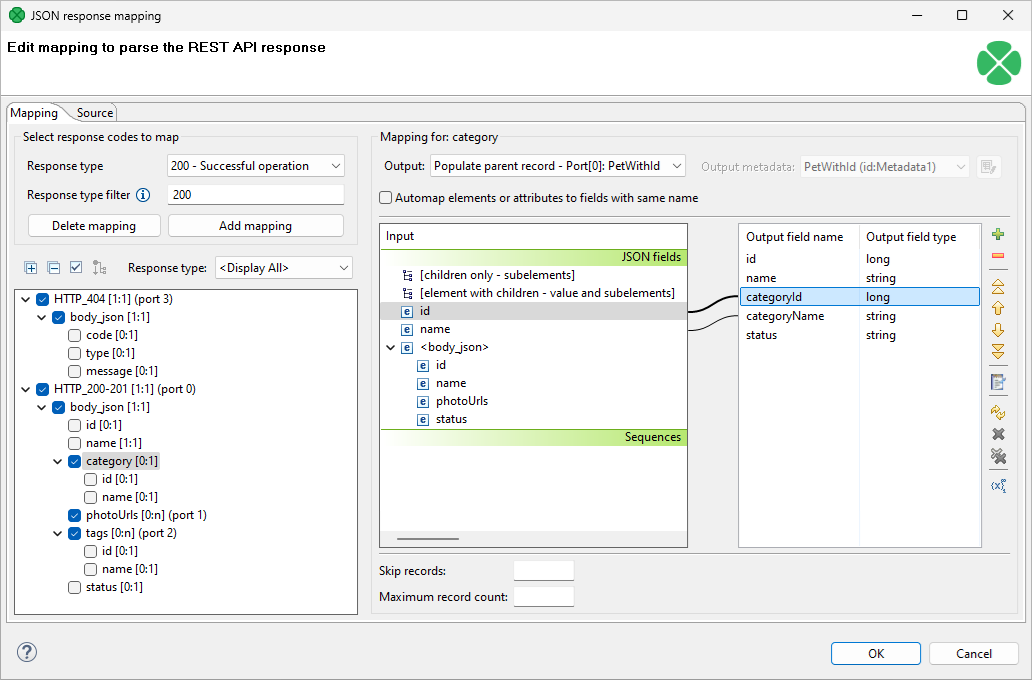Switch to the Source tab
Viewport: 1032px width, 680px height.
click(95, 113)
